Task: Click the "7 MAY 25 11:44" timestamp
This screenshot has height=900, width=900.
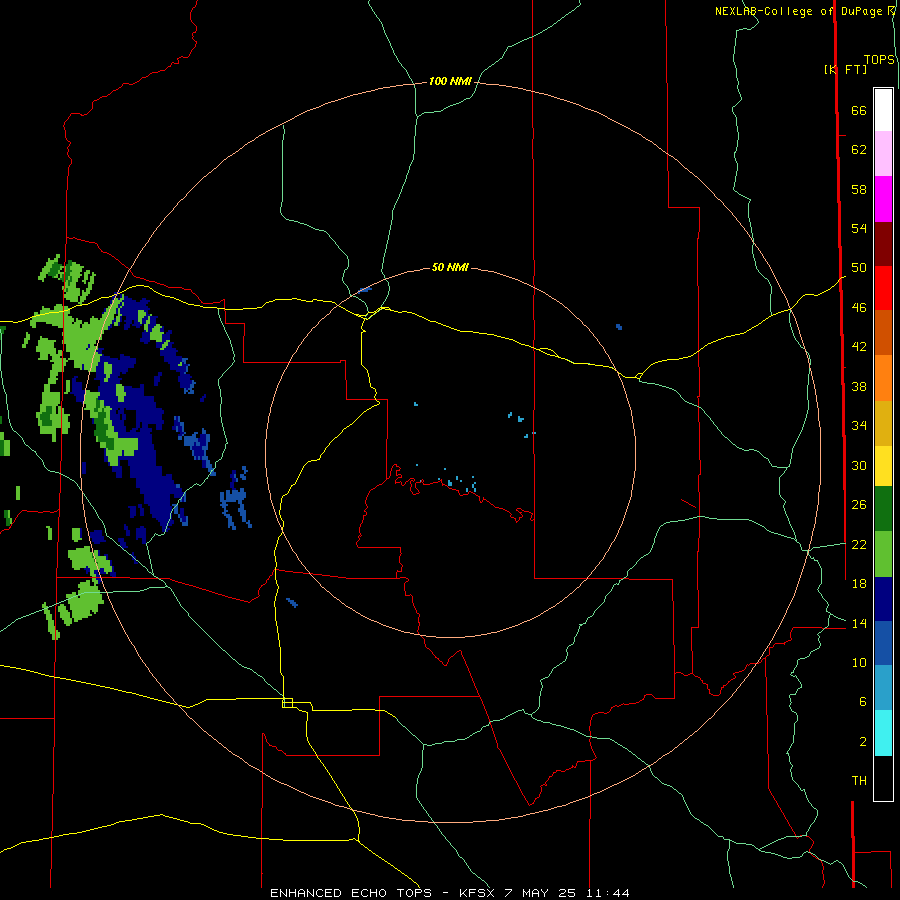Action: (567, 893)
